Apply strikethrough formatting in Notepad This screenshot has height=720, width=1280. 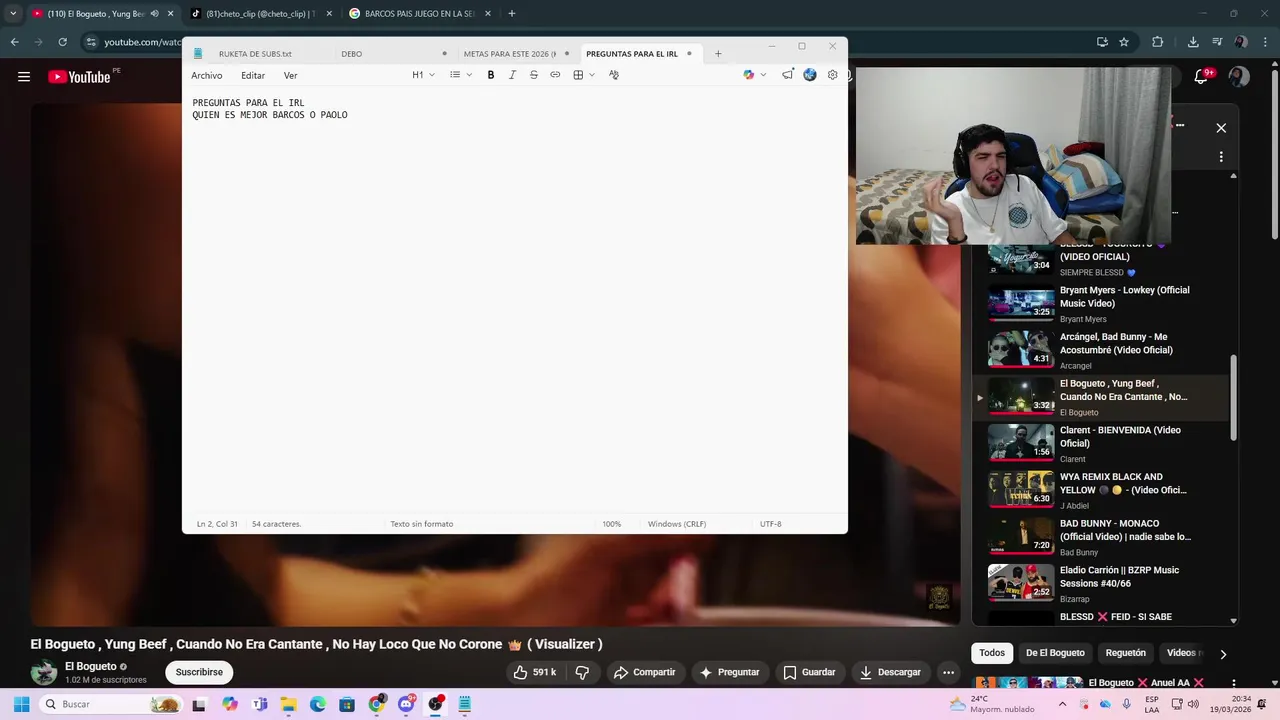tap(533, 75)
